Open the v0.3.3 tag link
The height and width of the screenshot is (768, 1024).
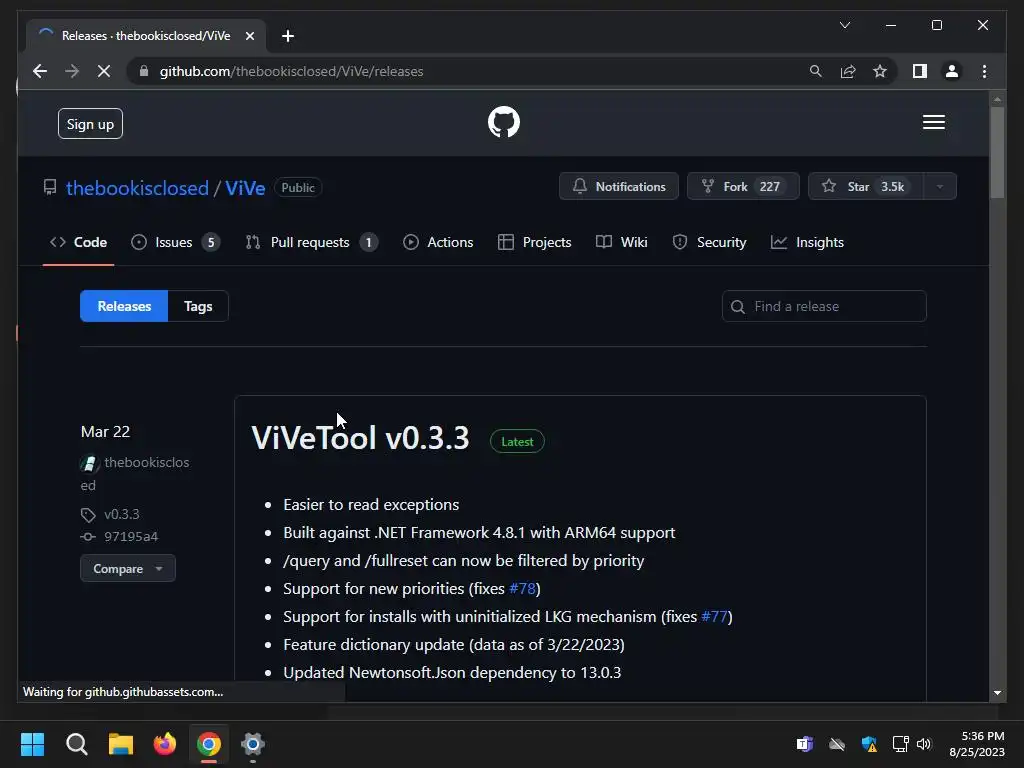pos(121,515)
